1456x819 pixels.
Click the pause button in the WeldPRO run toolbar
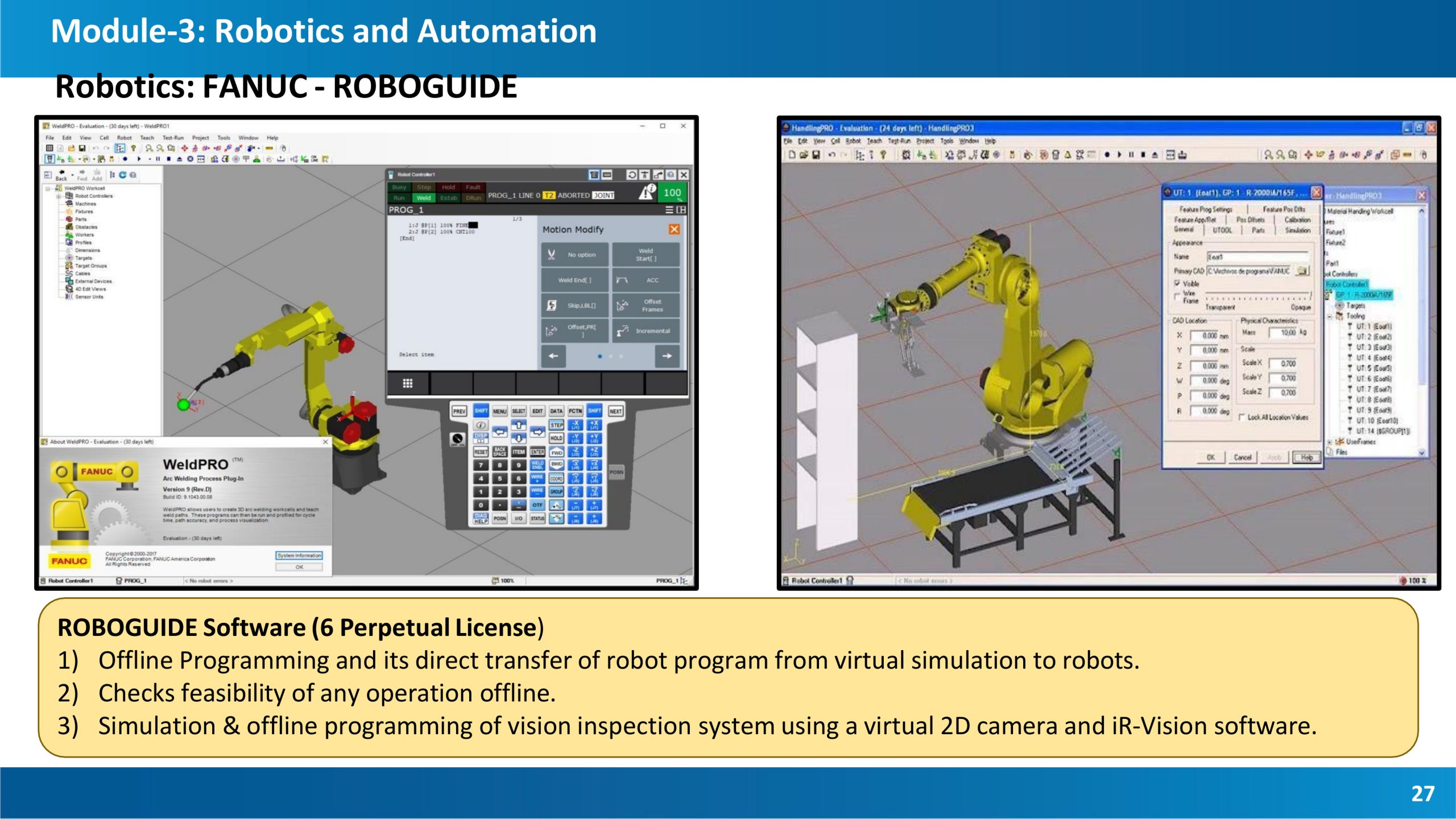click(x=158, y=159)
